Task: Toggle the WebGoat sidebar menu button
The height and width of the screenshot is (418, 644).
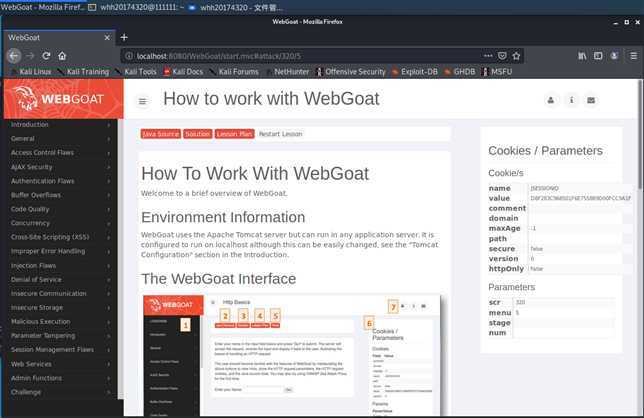Action: tap(143, 101)
